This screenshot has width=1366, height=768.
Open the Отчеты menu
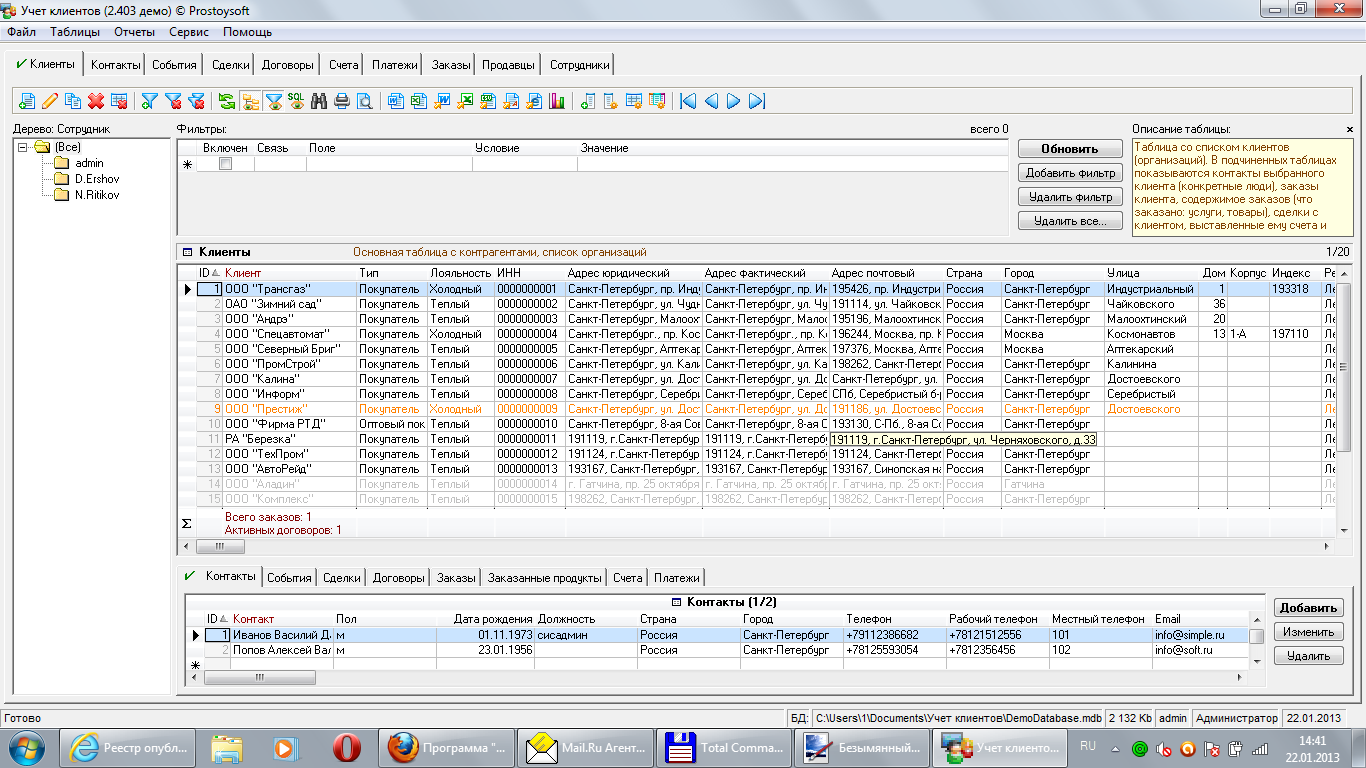point(134,32)
